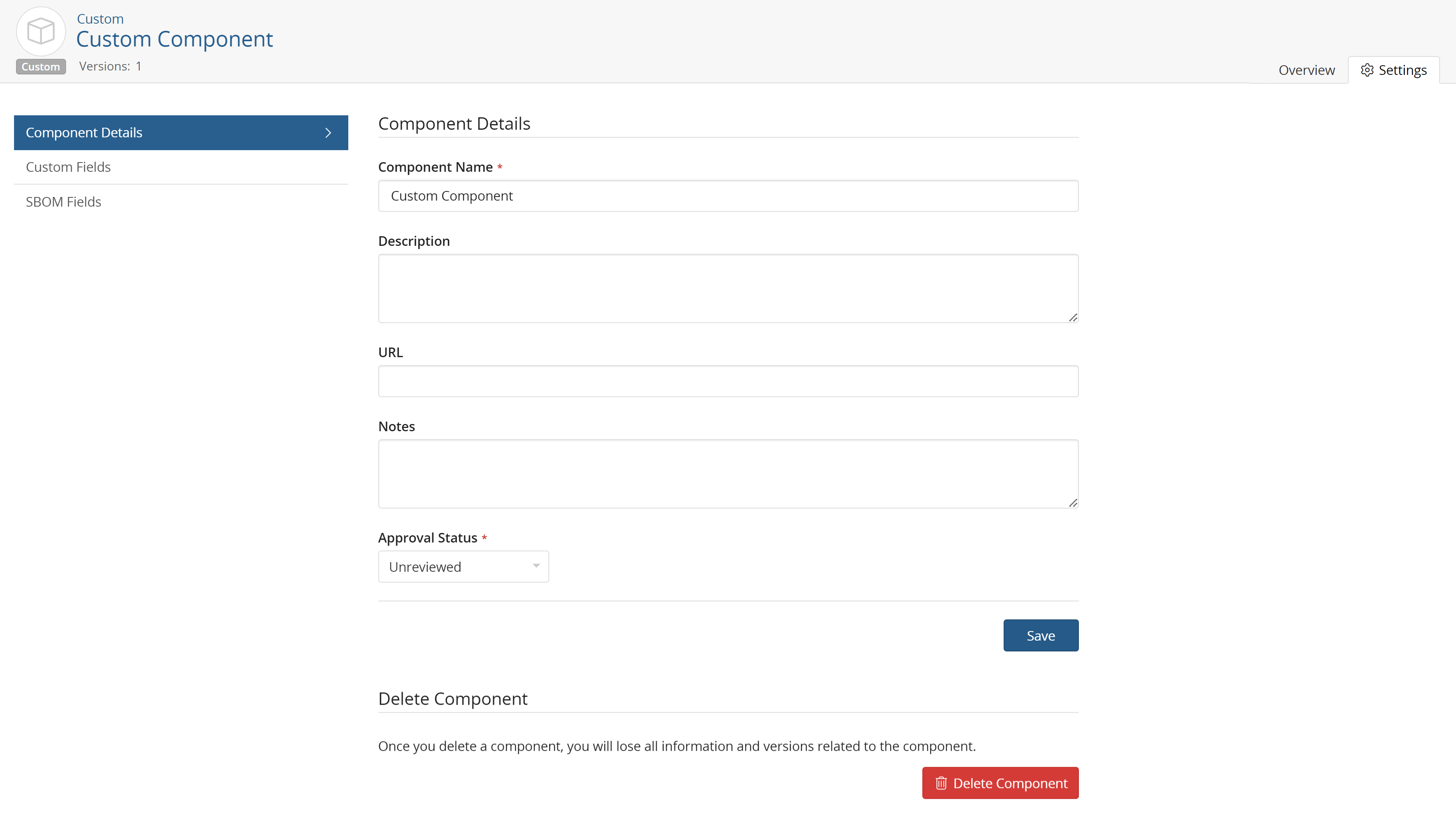Select Custom Fields in the sidebar
This screenshot has width=1456, height=826.
click(68, 166)
